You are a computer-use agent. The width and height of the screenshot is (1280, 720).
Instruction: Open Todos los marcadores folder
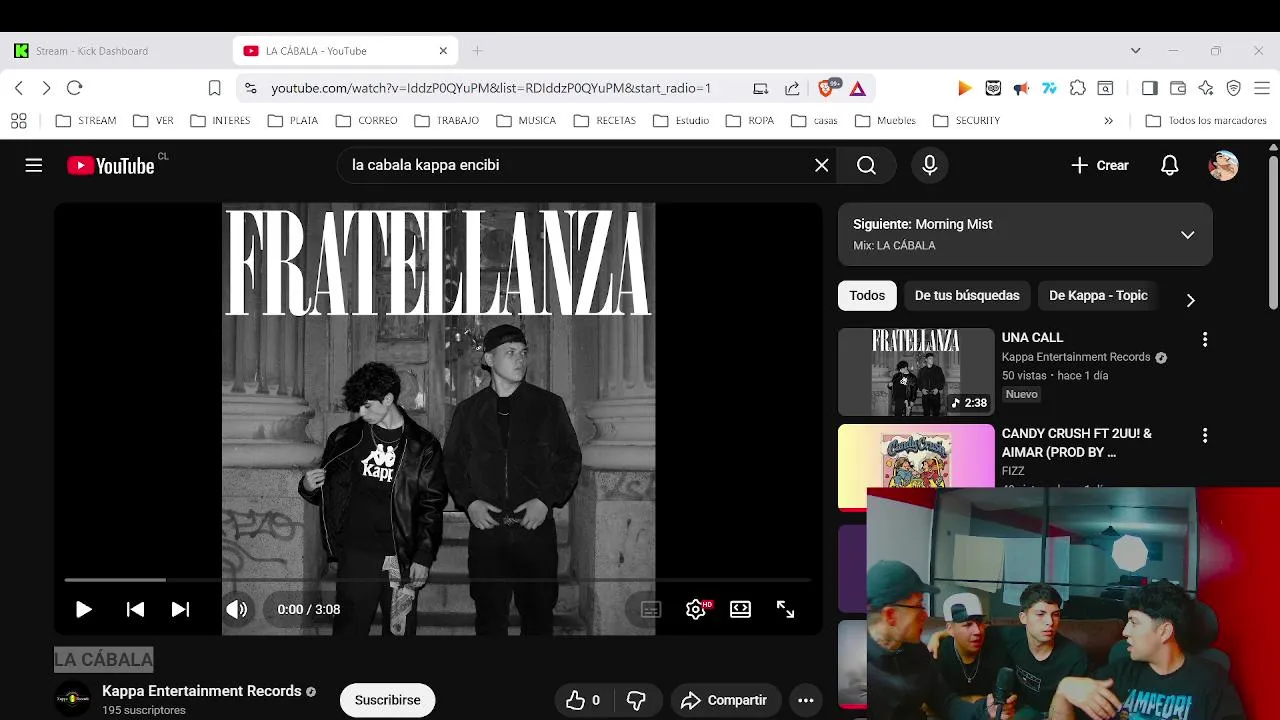1206,120
